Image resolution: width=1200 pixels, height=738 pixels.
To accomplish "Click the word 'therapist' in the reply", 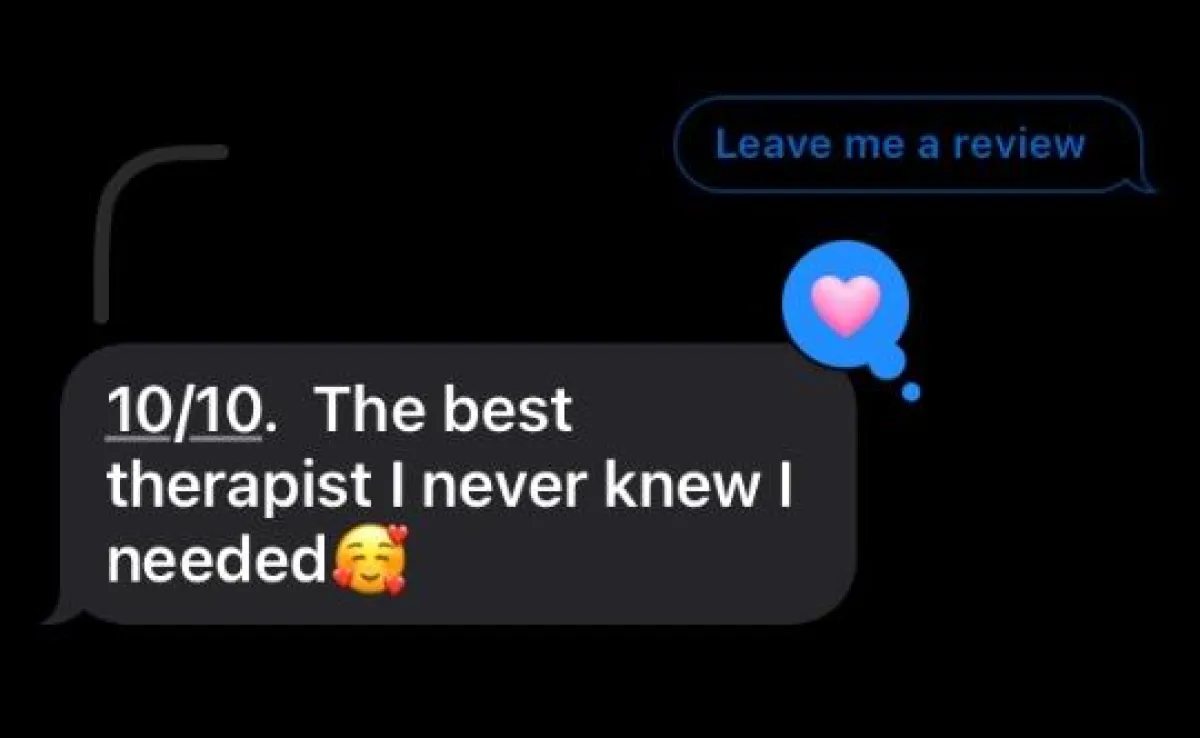I will (x=240, y=487).
